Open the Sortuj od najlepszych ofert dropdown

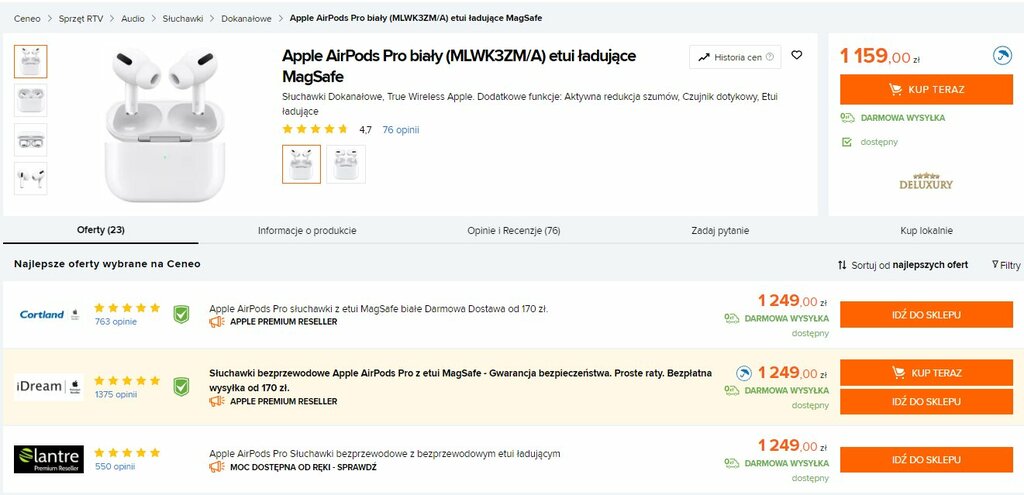[903, 265]
